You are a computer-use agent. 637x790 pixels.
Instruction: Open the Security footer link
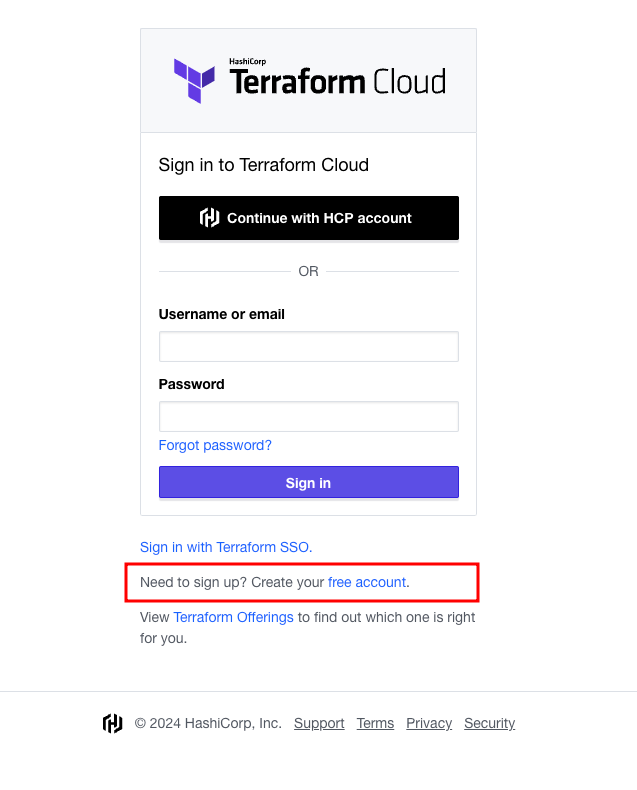click(x=489, y=723)
